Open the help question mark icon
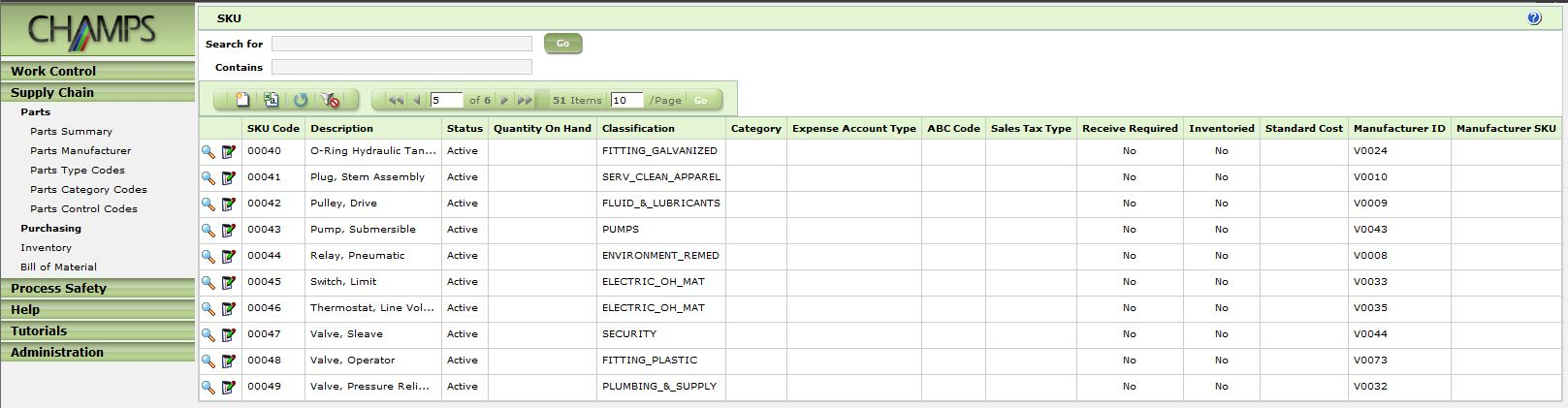 click(x=1534, y=18)
